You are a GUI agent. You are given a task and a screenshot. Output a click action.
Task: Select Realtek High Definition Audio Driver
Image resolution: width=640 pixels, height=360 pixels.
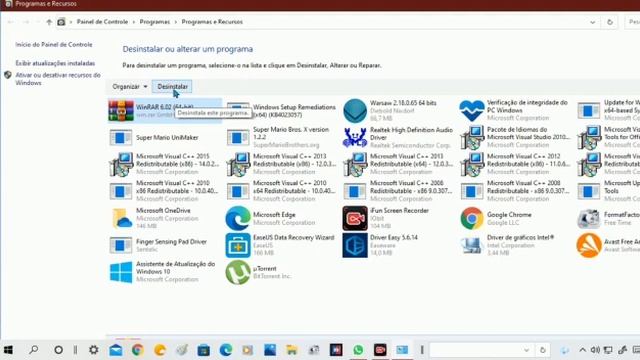point(399,138)
